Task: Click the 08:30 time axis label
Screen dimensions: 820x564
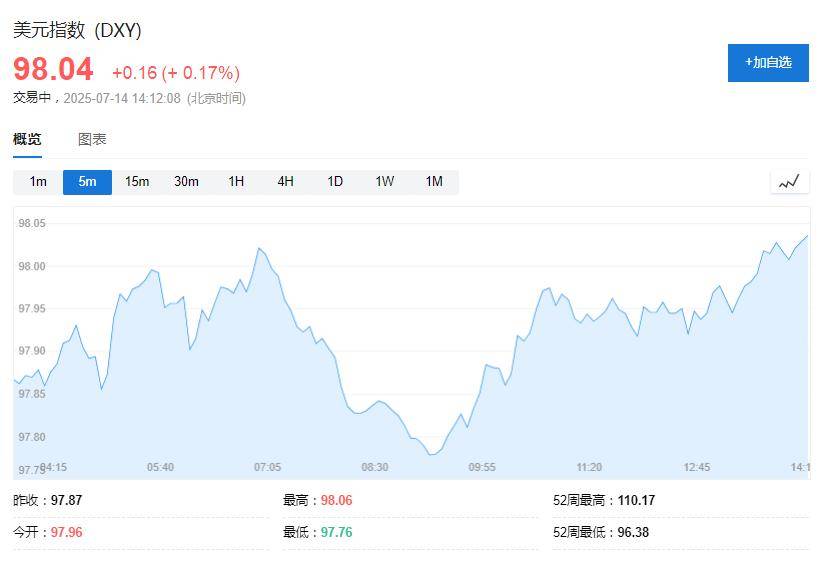Action: point(374,467)
